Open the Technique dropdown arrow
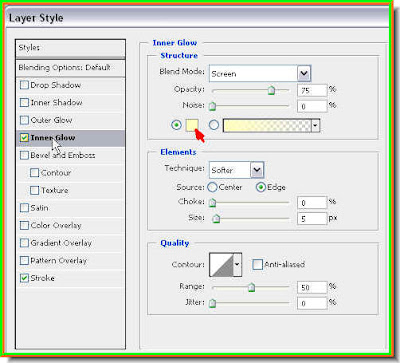The image size is (400, 363). [x=257, y=170]
